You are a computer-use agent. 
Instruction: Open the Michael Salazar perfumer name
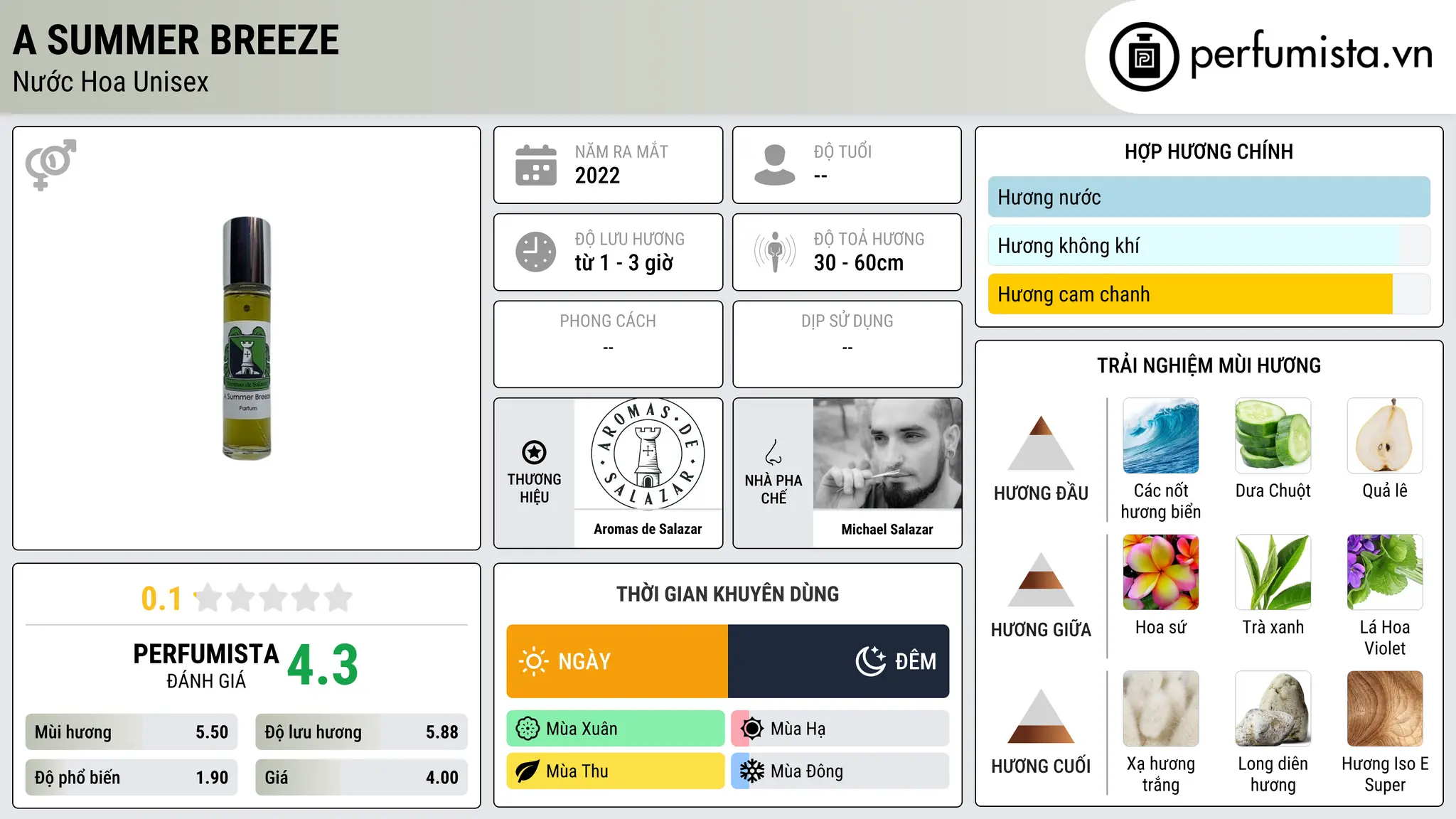887,529
